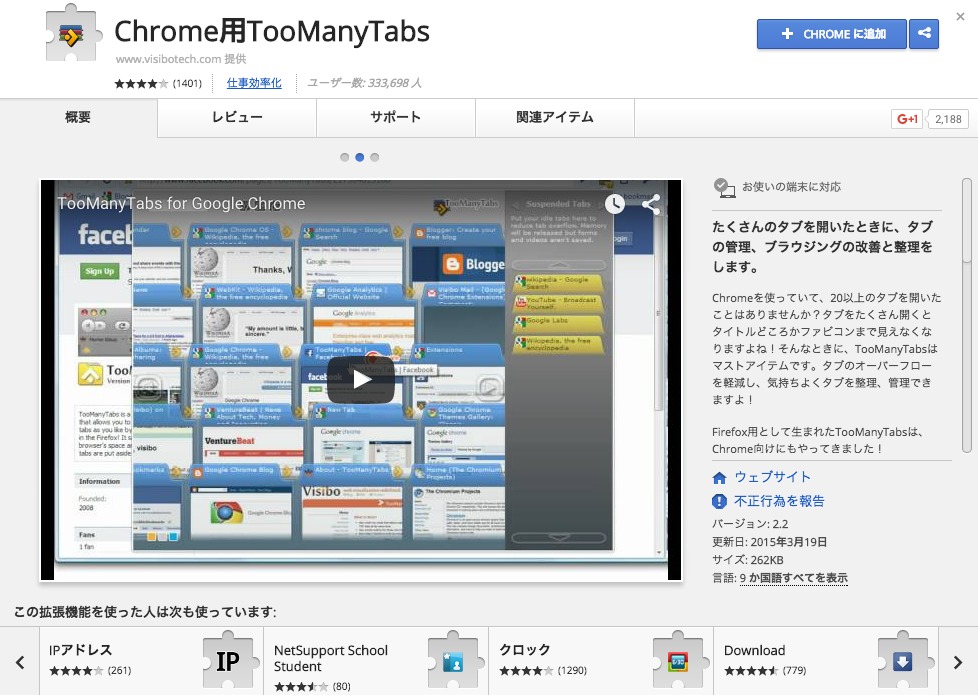Select the 概要 tab
Screen dimensions: 978x695
(x=79, y=117)
